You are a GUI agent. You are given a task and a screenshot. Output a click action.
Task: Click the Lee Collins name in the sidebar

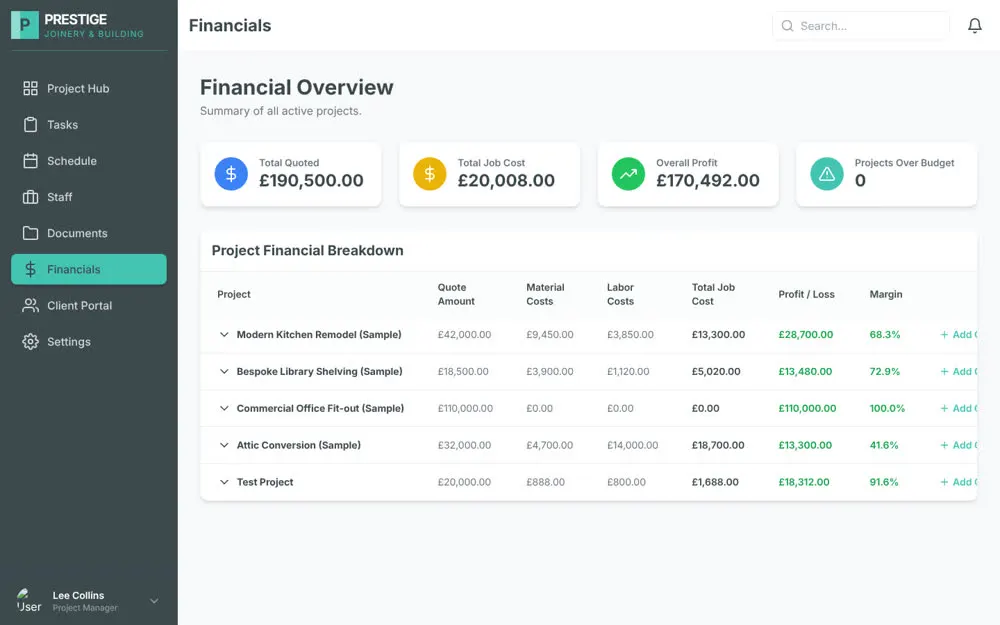click(x=78, y=595)
